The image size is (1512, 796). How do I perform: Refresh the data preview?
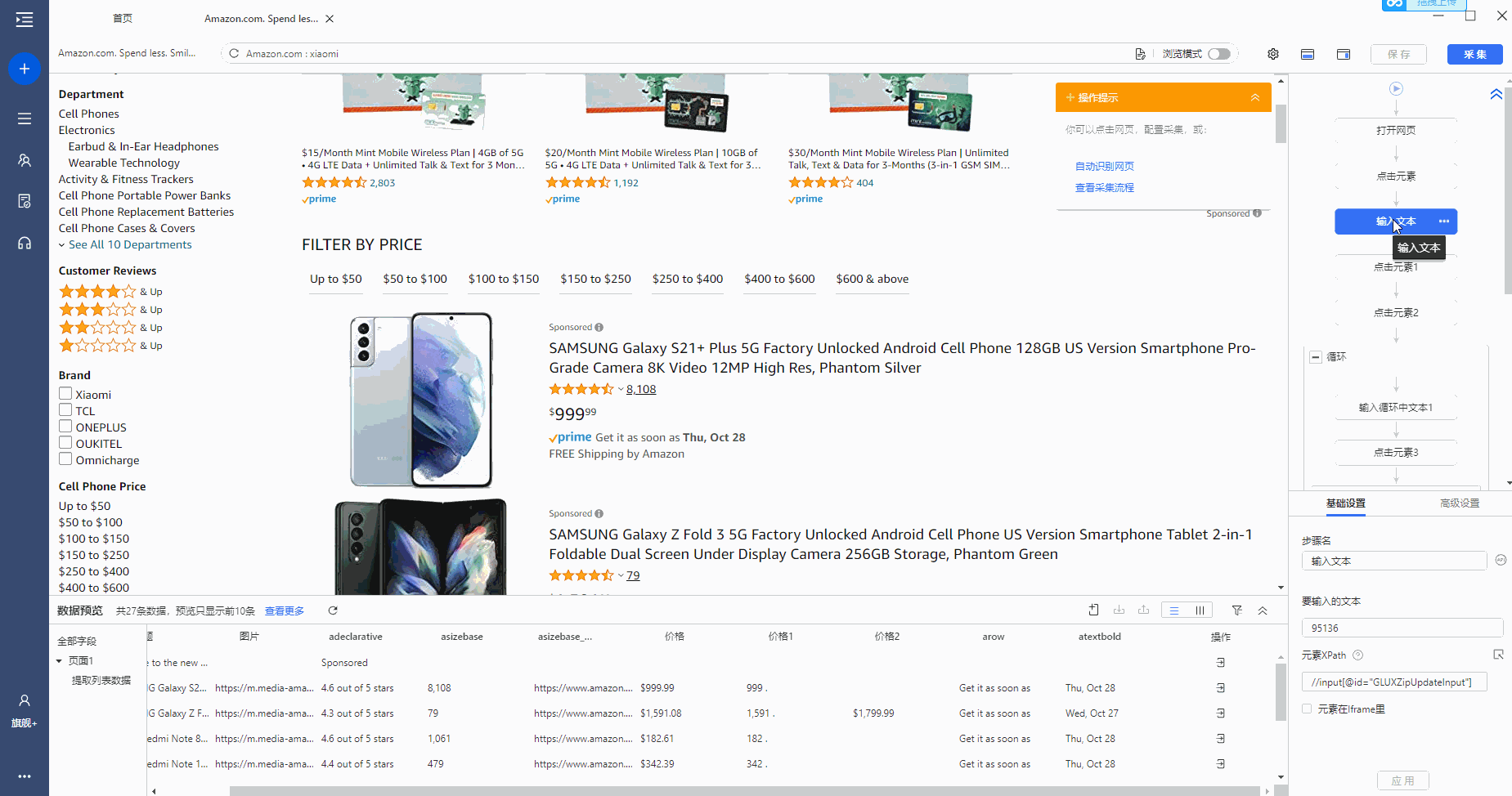coord(333,610)
